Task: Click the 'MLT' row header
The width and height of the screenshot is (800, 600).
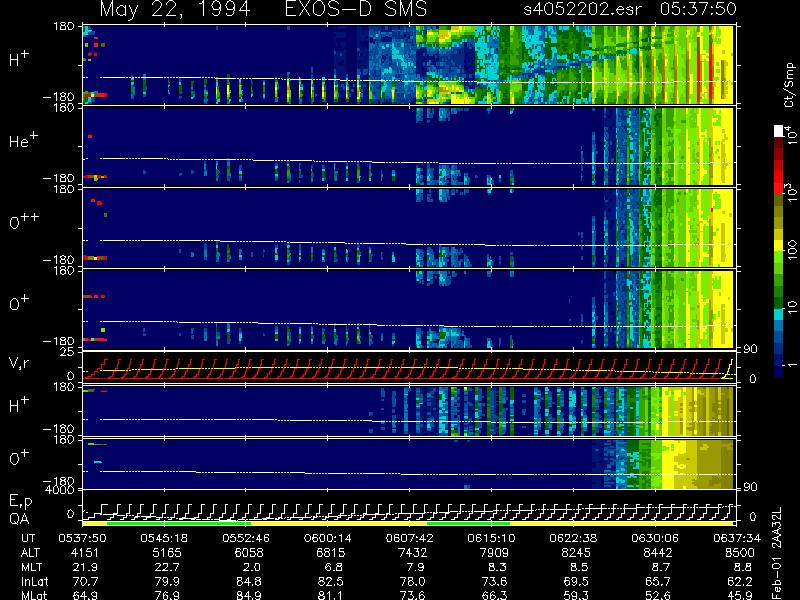Action: (31, 567)
